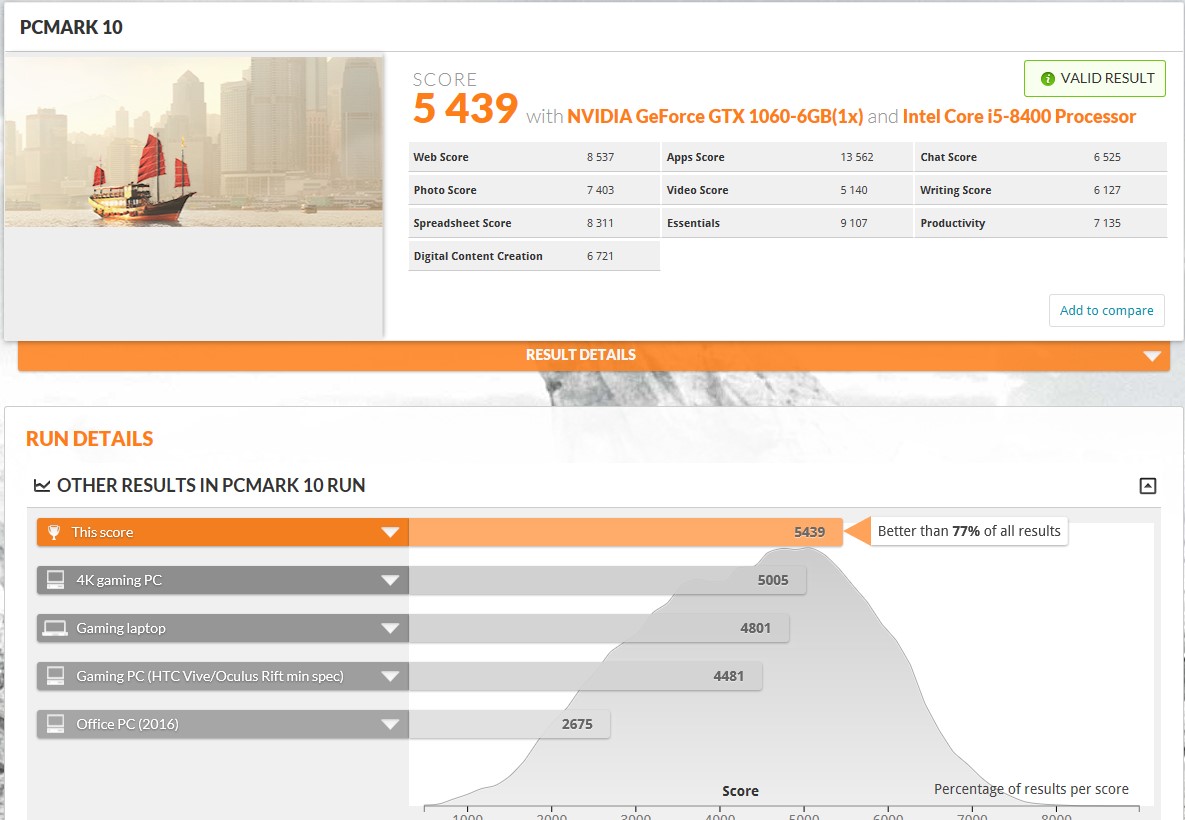Click the VALID RESULT badge
1185x820 pixels.
(1094, 79)
